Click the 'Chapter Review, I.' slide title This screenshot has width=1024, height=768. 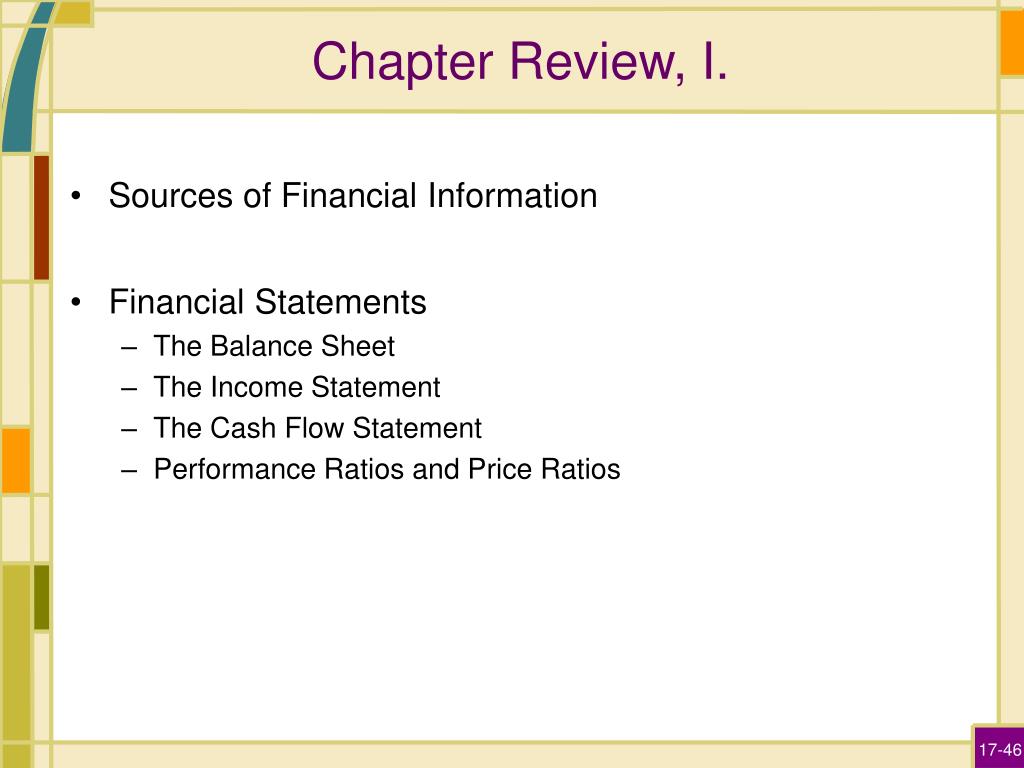[520, 61]
